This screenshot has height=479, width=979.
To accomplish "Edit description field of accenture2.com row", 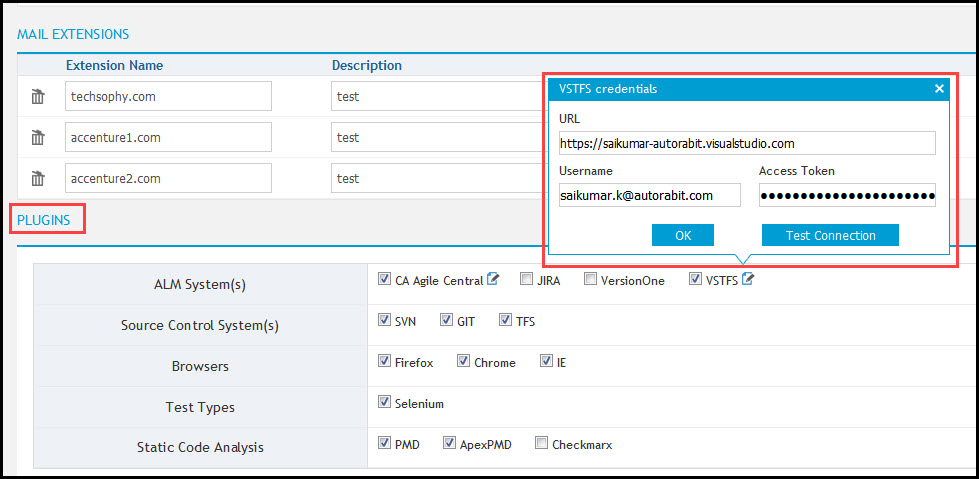I will (x=439, y=179).
